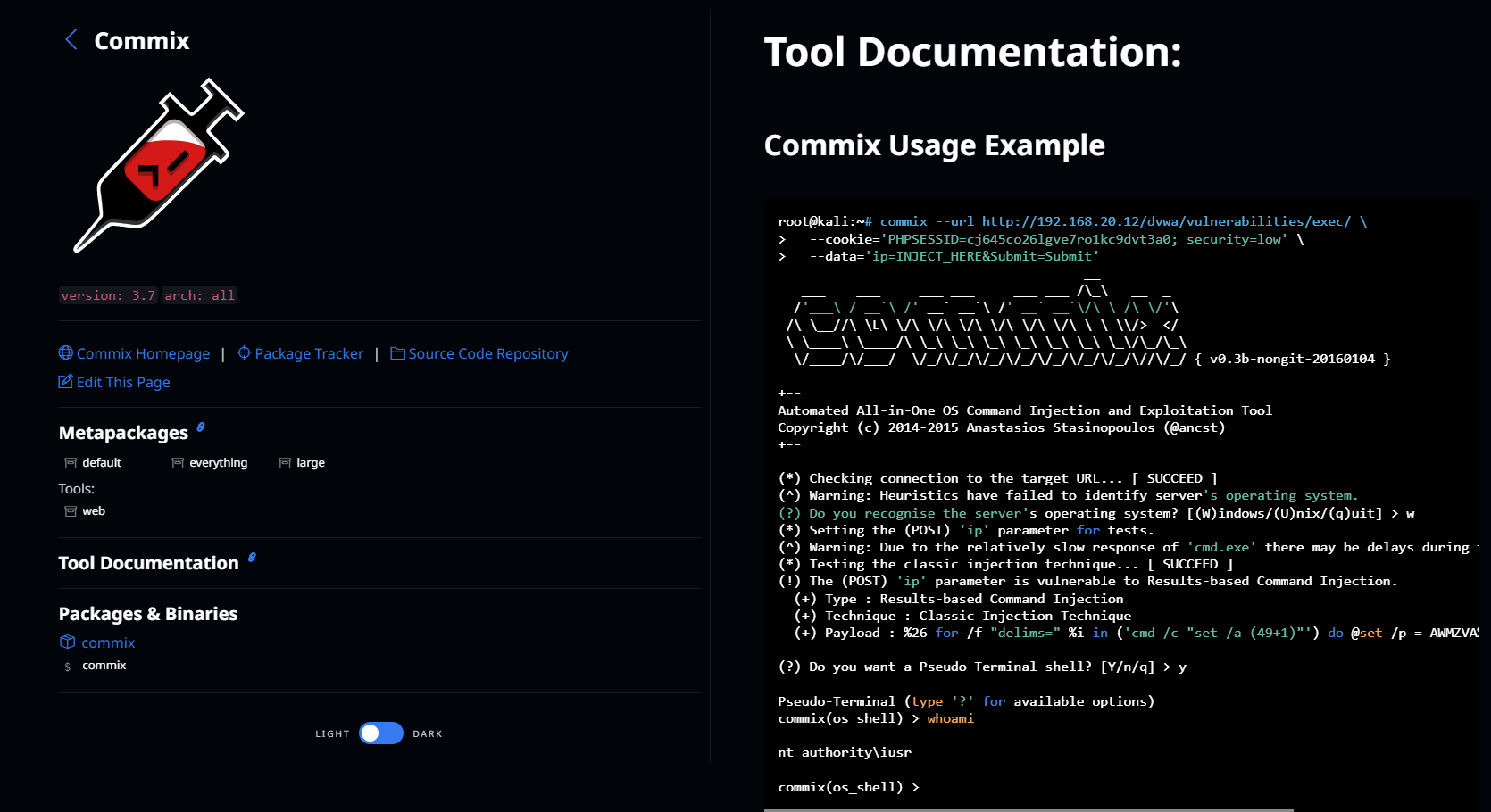Click the back chevron next to Commix title
The height and width of the screenshot is (812, 1491).
tap(71, 39)
